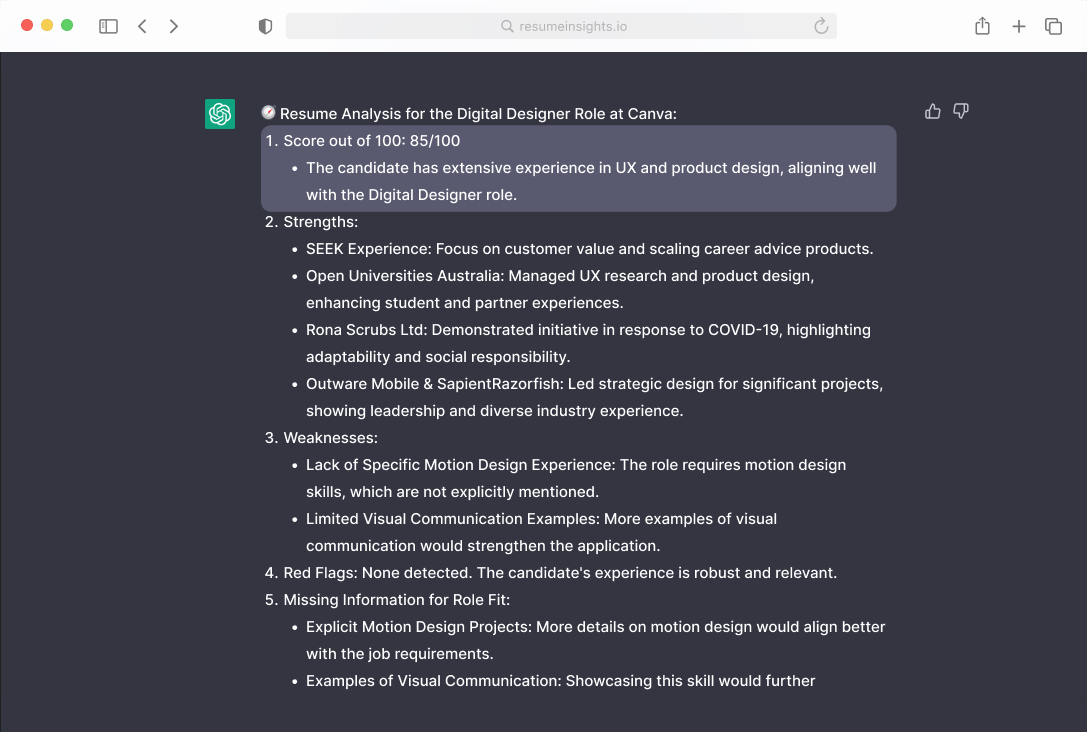Minimize the window with yellow button
This screenshot has height=732, width=1087.
coord(47,25)
